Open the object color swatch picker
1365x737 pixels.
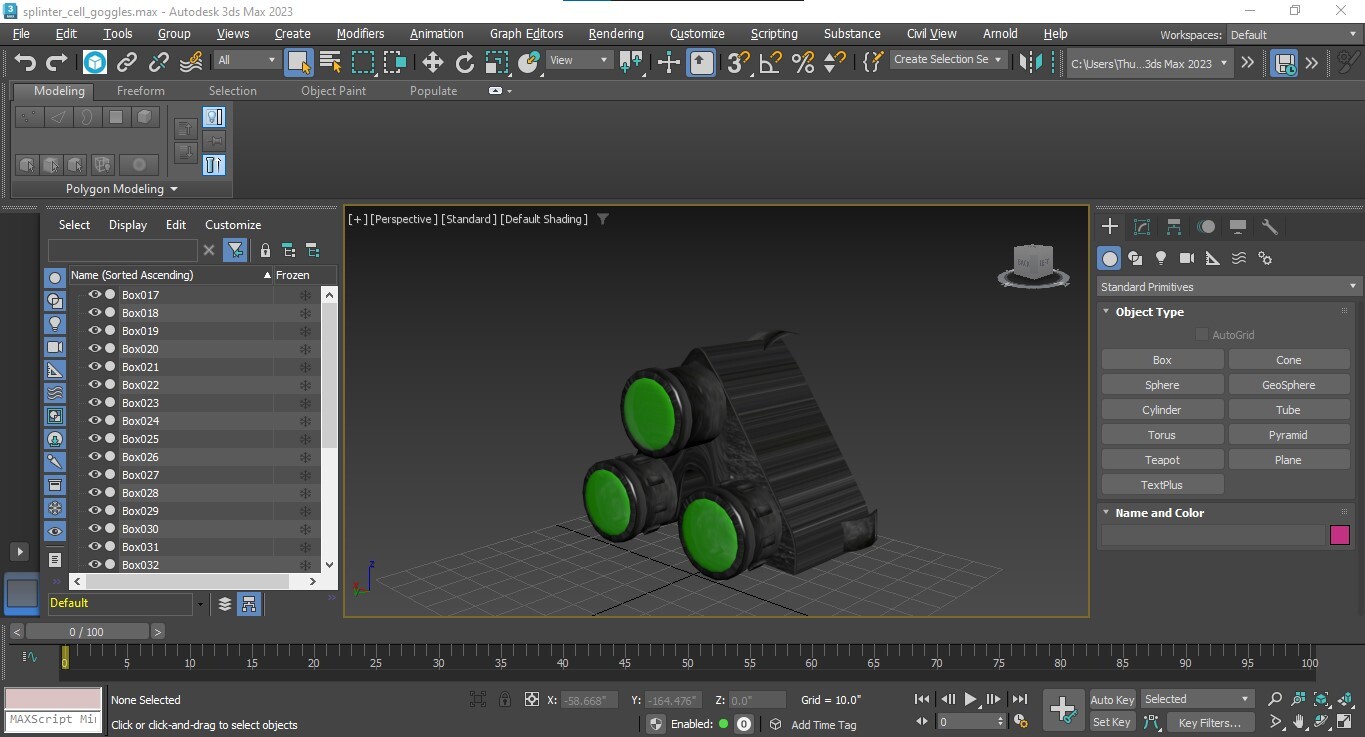coord(1339,535)
